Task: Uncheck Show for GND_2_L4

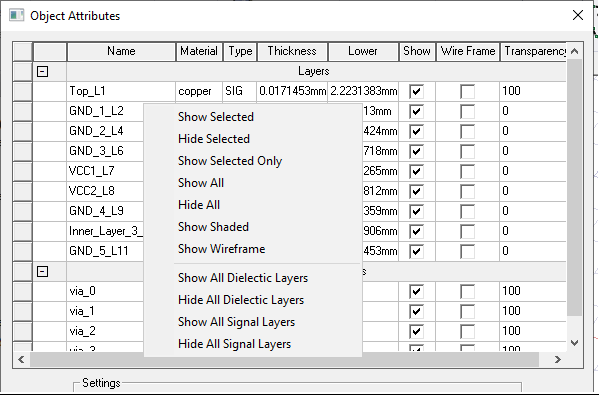Action: point(416,131)
